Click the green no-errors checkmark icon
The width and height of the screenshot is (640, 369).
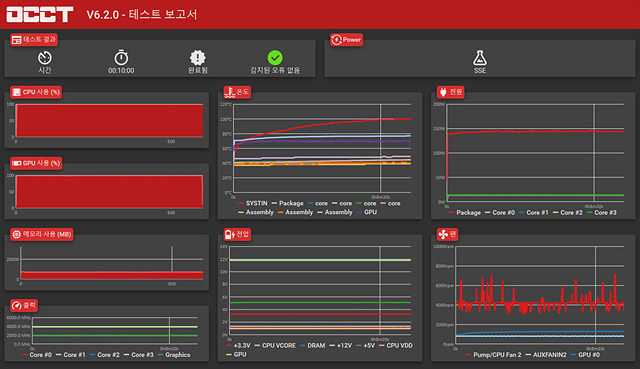[275, 58]
